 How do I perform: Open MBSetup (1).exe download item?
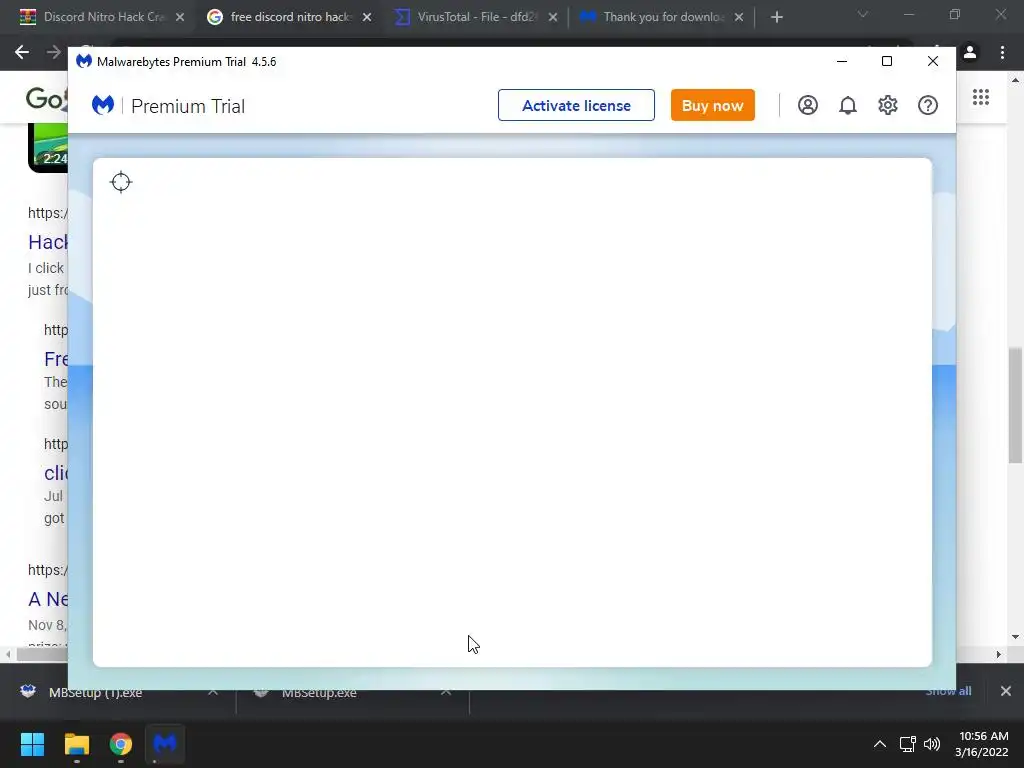[95, 692]
